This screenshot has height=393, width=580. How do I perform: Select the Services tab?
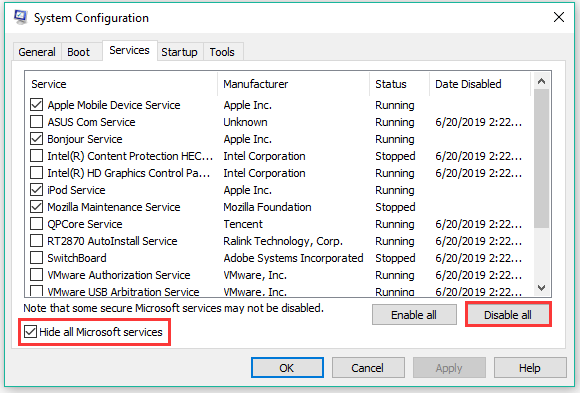(129, 50)
